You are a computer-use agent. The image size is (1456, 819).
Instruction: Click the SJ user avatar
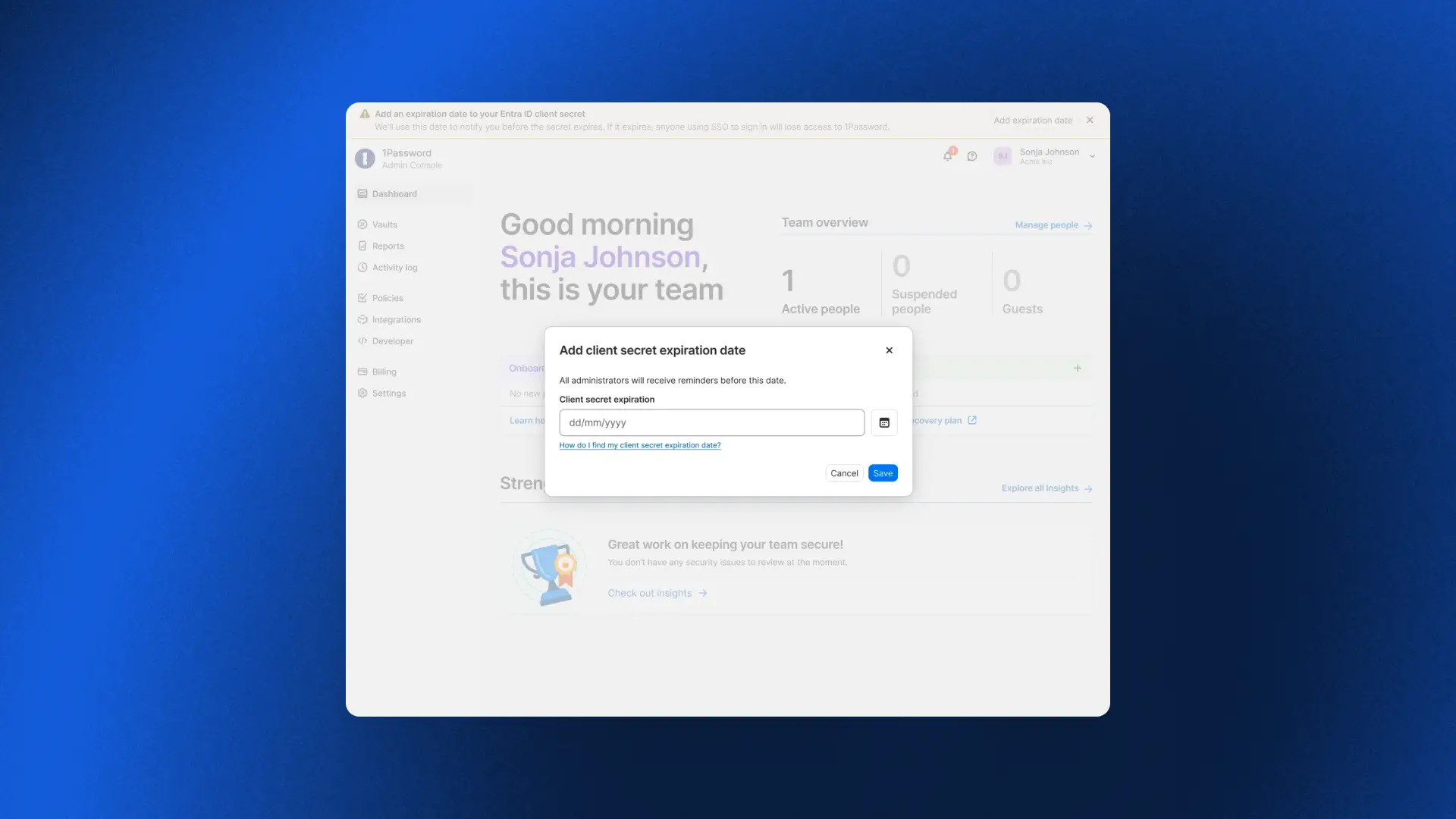coord(1003,156)
